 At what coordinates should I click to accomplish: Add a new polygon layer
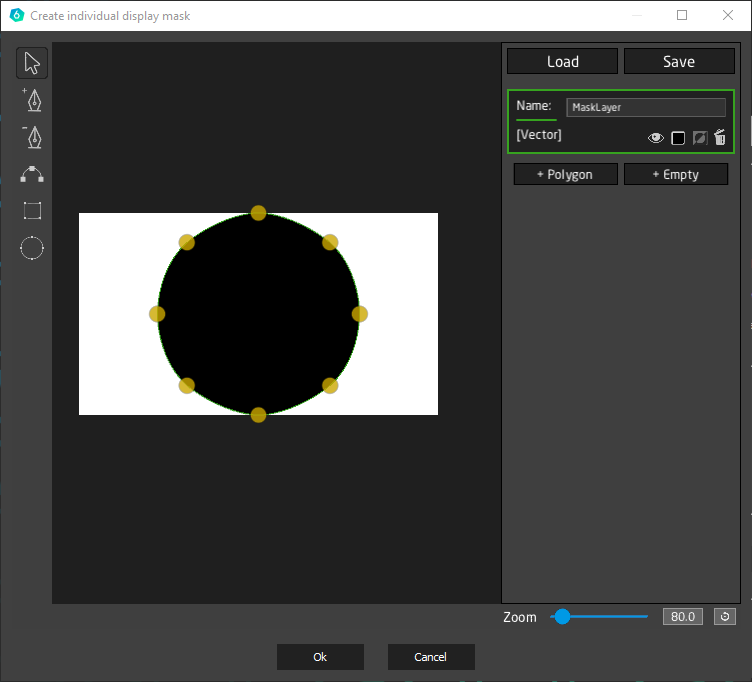[565, 174]
